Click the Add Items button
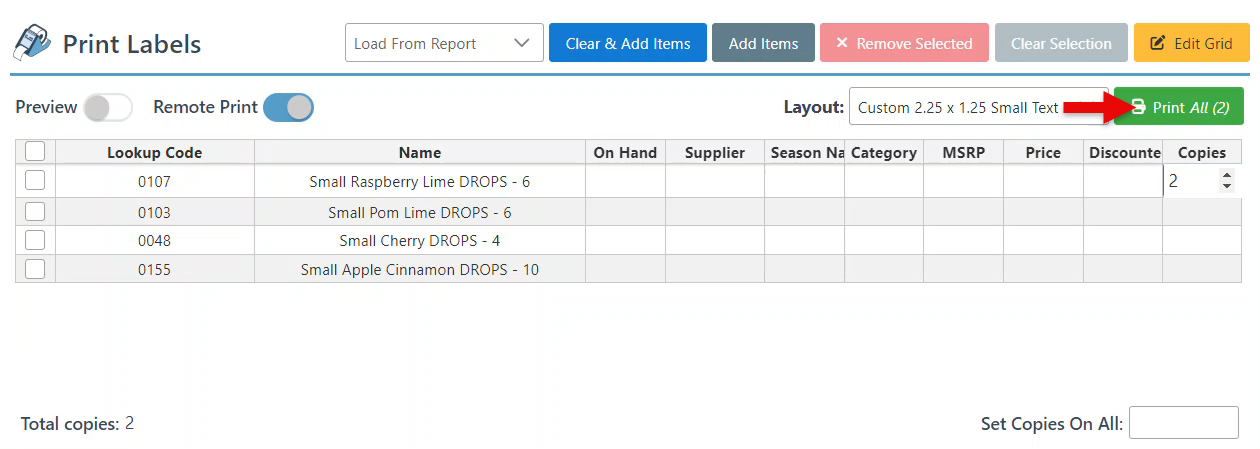Viewport: 1260px width, 449px height. [x=763, y=43]
